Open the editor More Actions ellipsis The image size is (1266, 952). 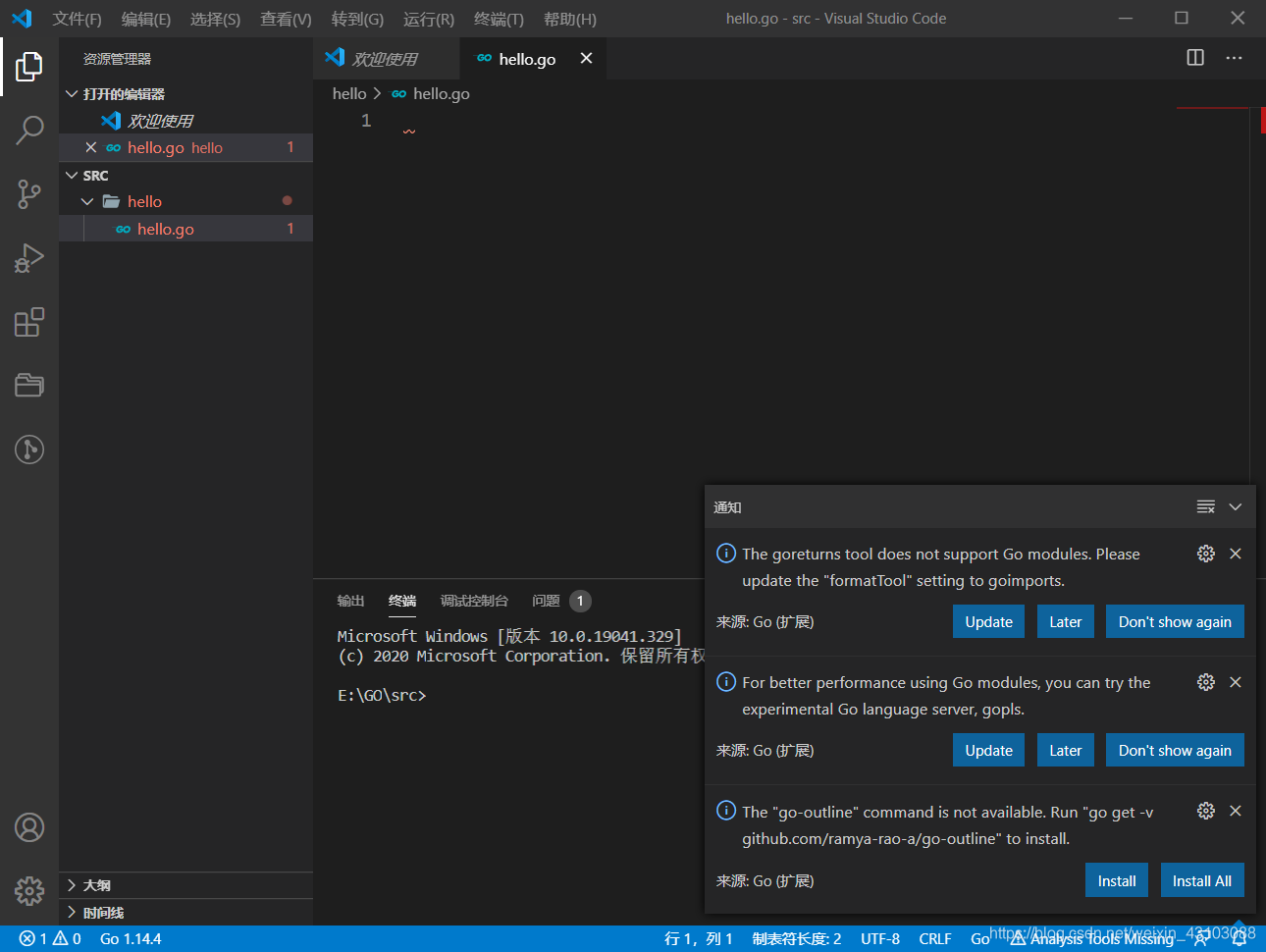pyautogui.click(x=1234, y=58)
